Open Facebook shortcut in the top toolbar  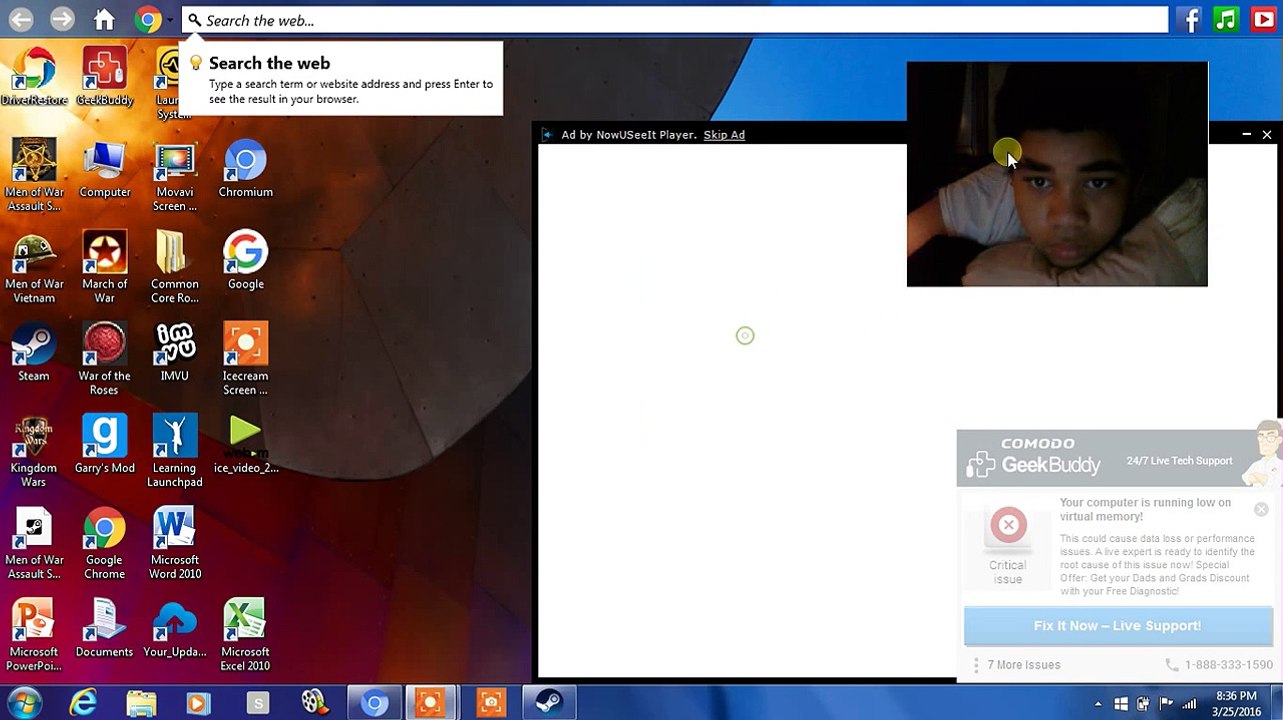(1190, 19)
